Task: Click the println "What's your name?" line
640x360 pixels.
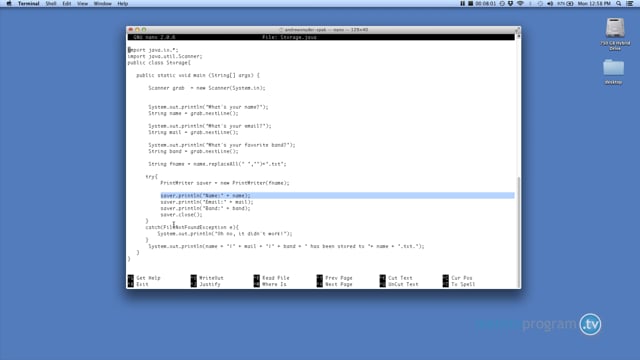Action: 208,107
